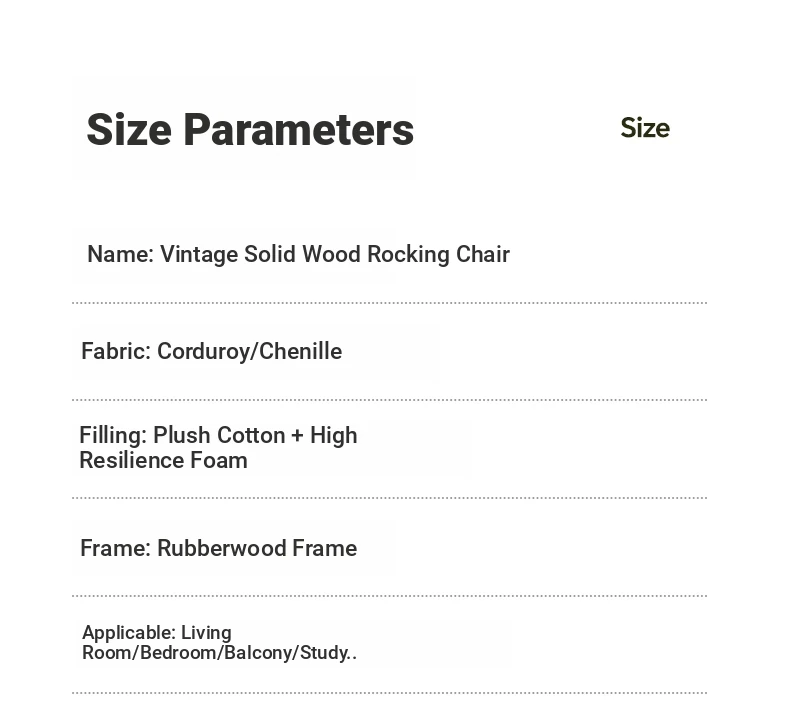Image resolution: width=790 pixels, height=726 pixels.
Task: Click the "Size Parameters" heading
Action: pyautogui.click(x=250, y=130)
